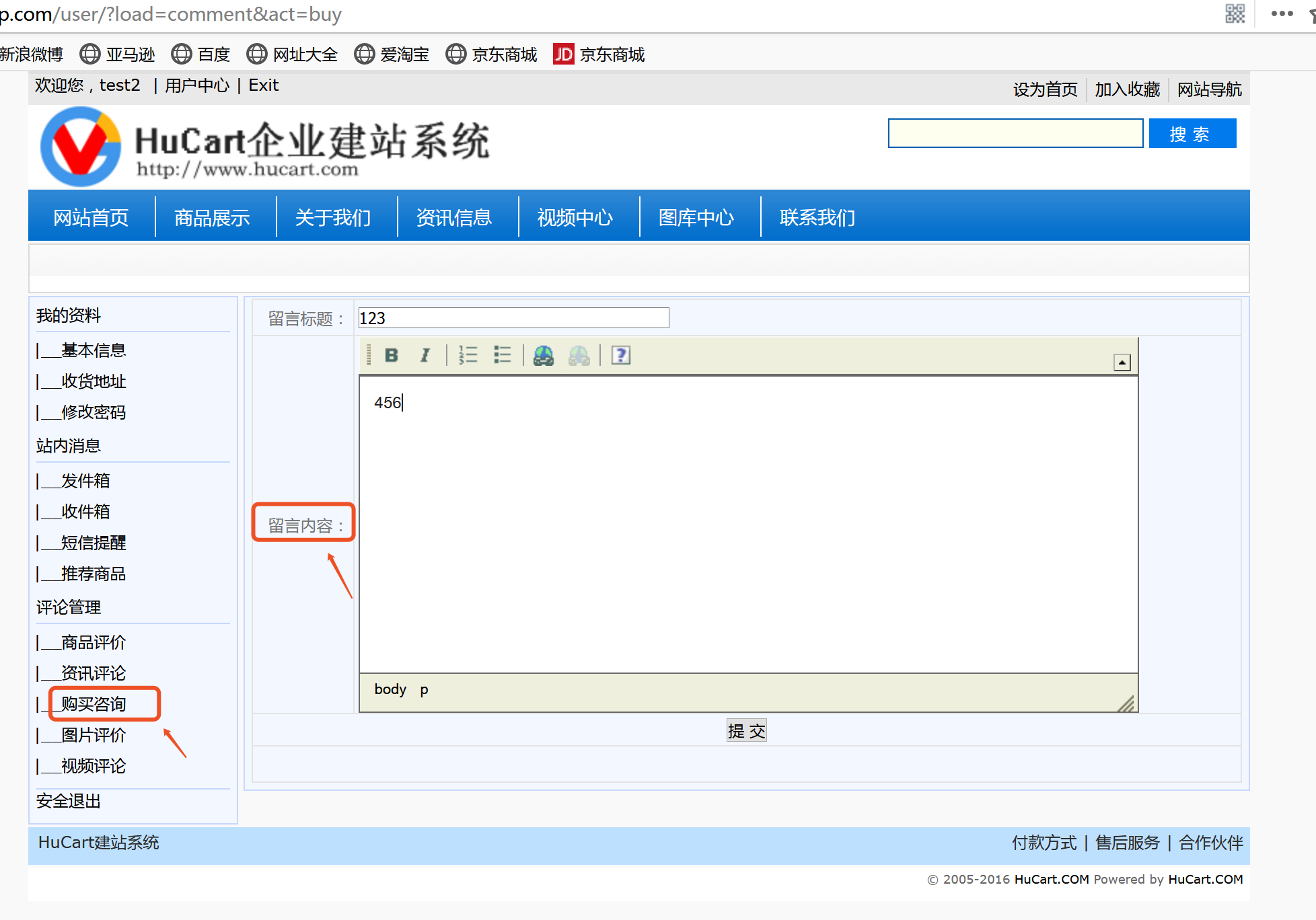Go to the 视频中心 nav tab
The height and width of the screenshot is (920, 1316).
point(575,217)
